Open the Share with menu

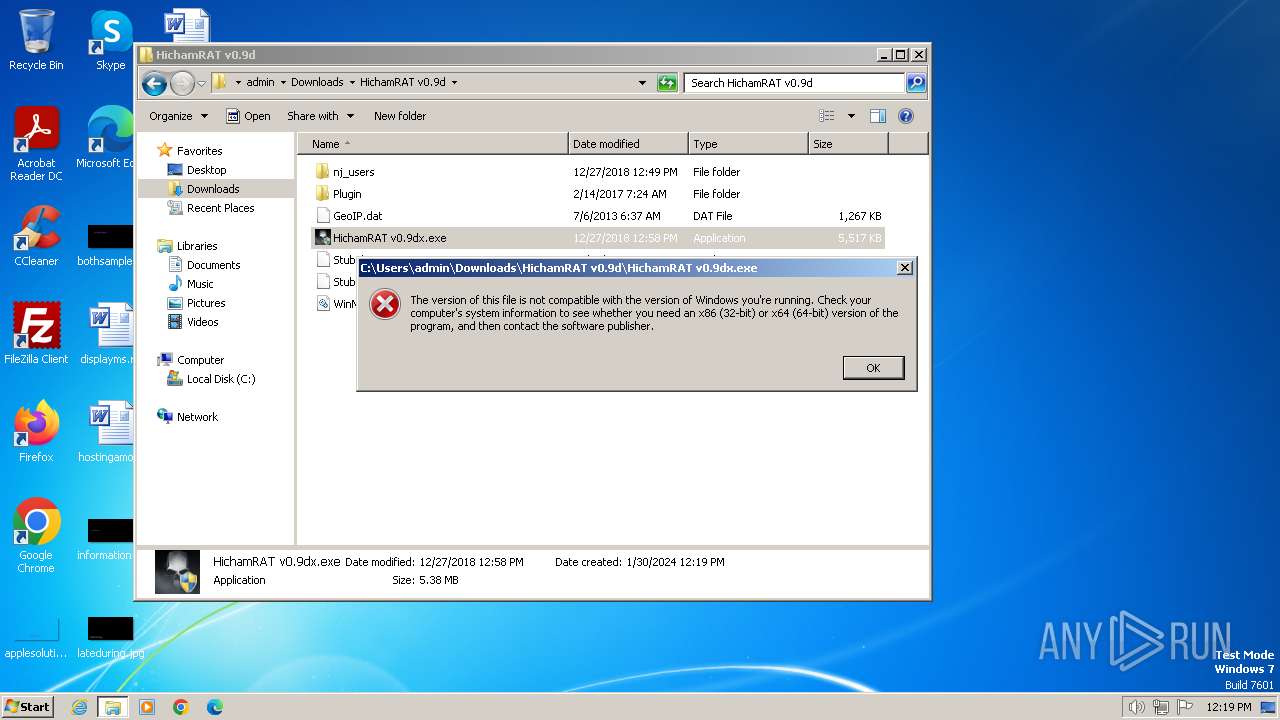[x=320, y=116]
